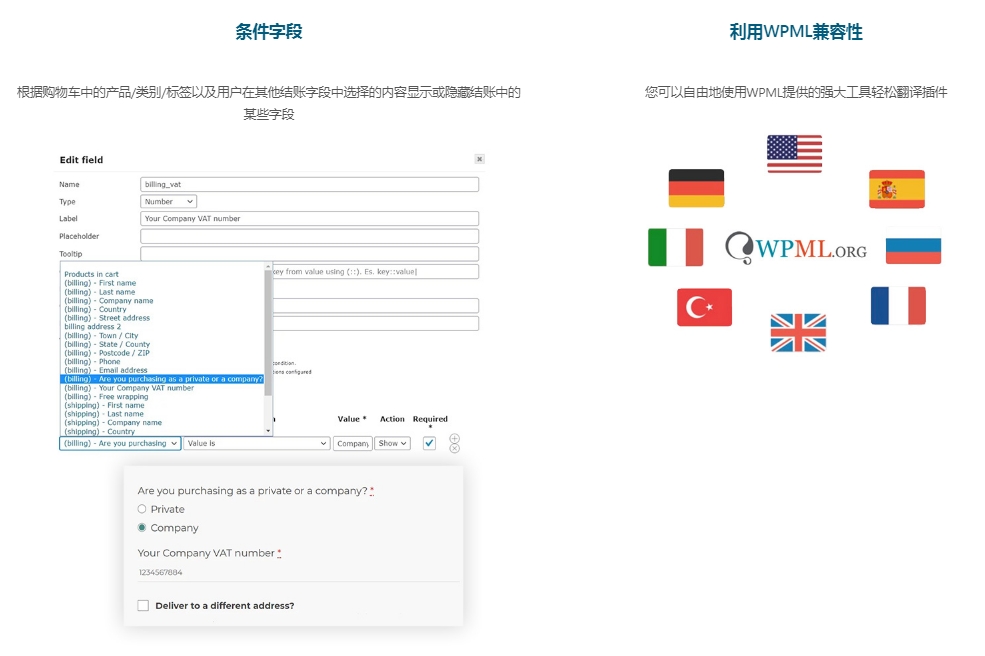Click the 条件字段 heading
This screenshot has height=656, width=985.
click(x=269, y=31)
